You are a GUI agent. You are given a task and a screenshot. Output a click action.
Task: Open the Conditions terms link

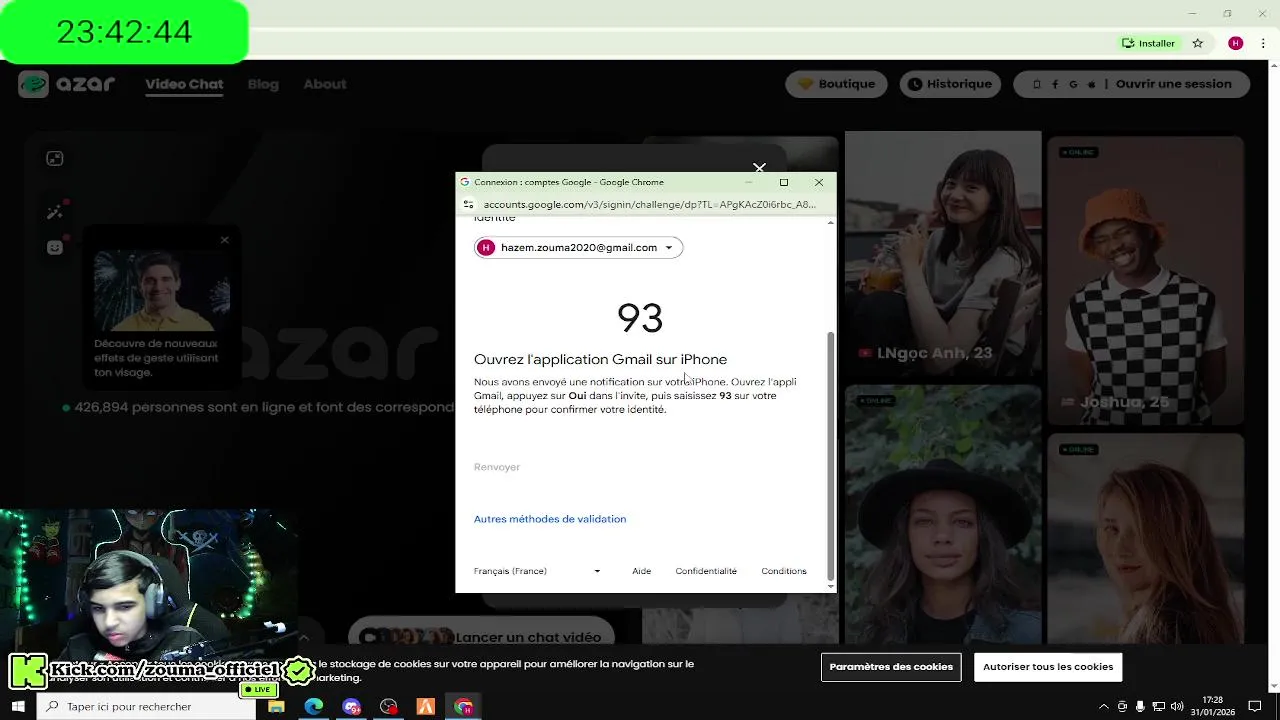click(784, 571)
